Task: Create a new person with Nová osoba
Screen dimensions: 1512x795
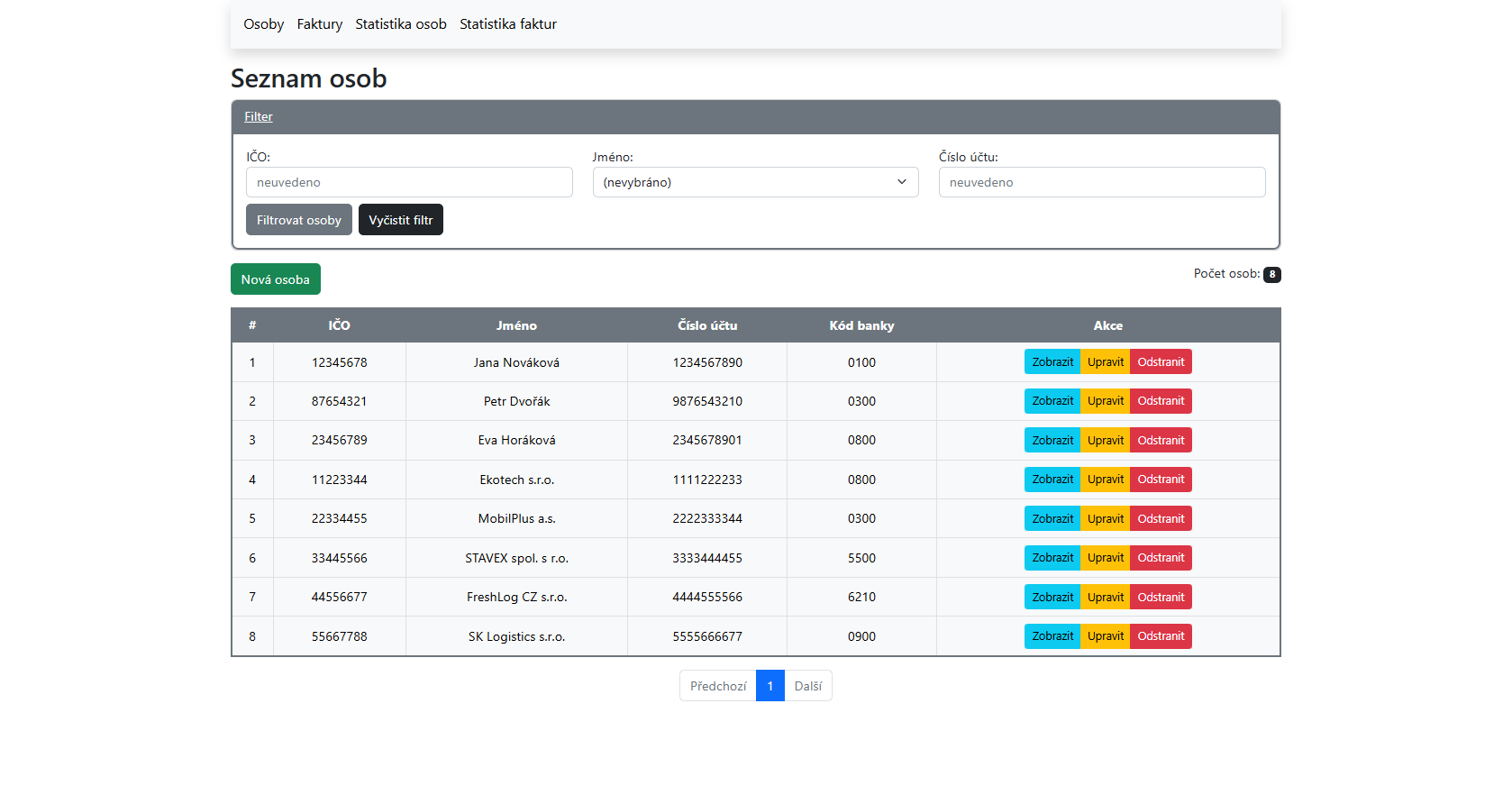Action: [275, 279]
